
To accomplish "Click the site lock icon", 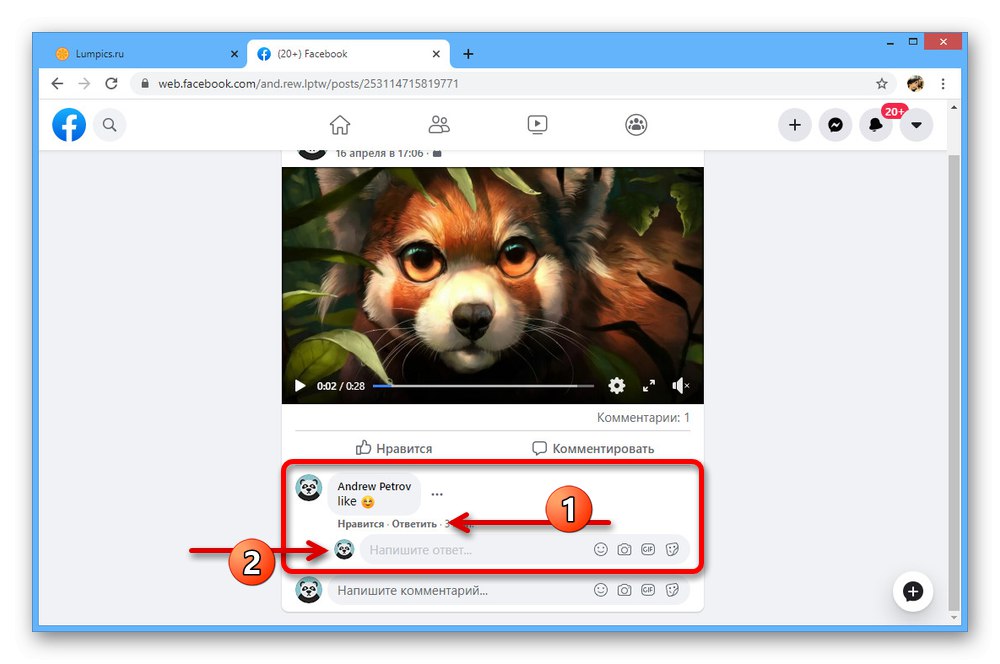I will [145, 84].
